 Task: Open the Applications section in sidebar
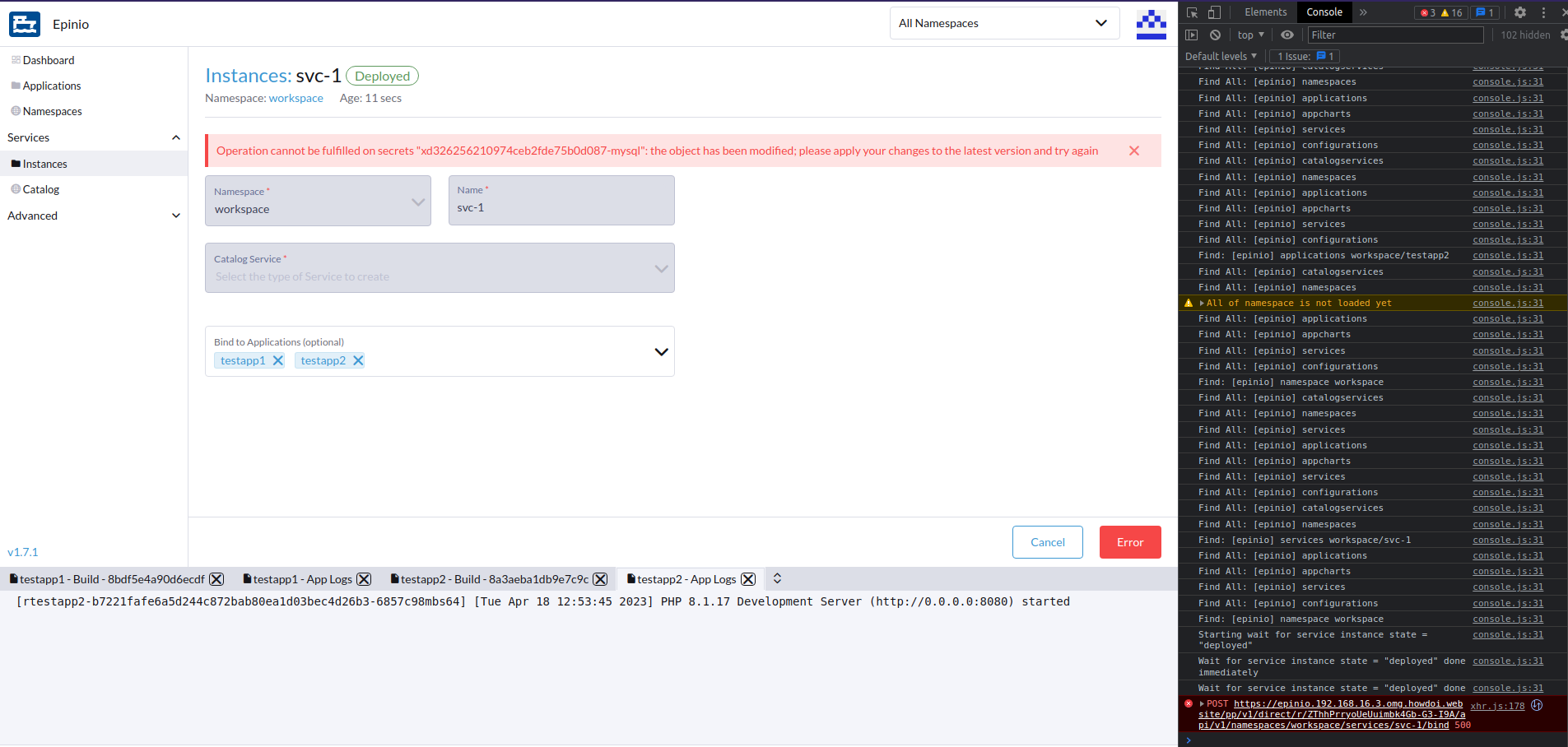(x=52, y=85)
